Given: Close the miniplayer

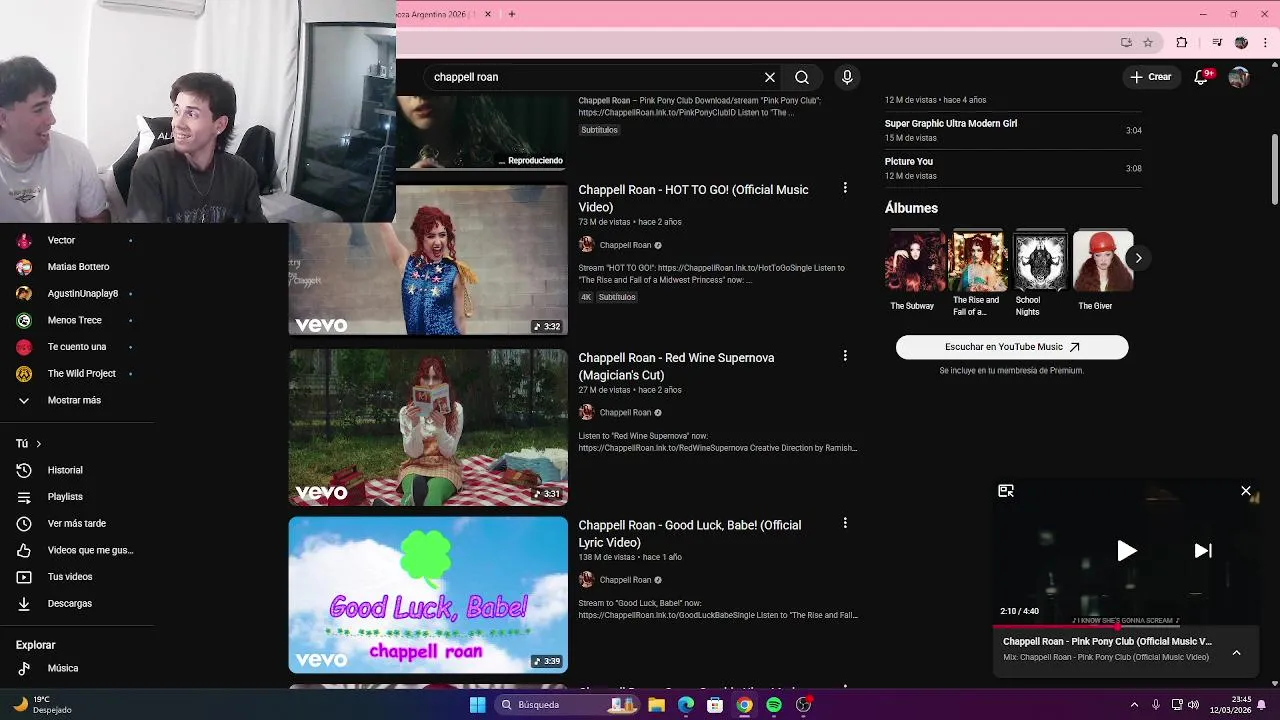Looking at the screenshot, I should (x=1246, y=491).
